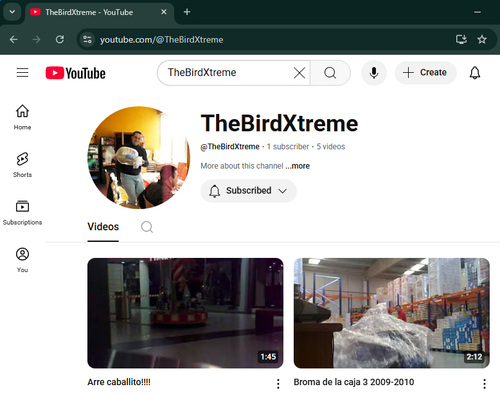Open Shorts in sidebar
The width and height of the screenshot is (500, 395).
pos(22,165)
